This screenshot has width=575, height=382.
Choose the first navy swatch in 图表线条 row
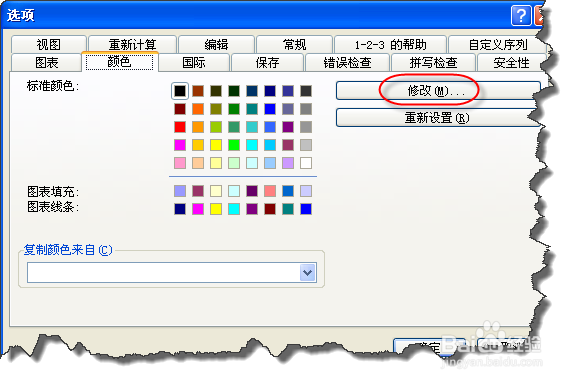180,209
